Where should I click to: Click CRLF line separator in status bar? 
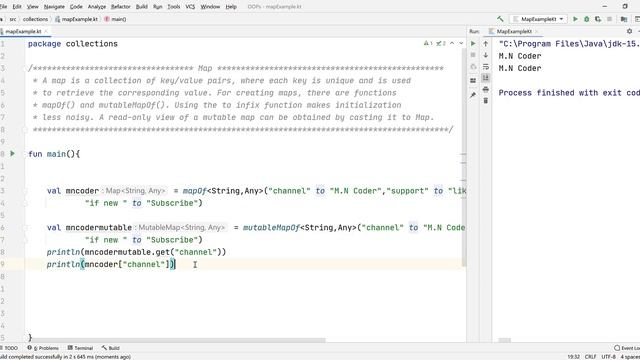(x=590, y=357)
